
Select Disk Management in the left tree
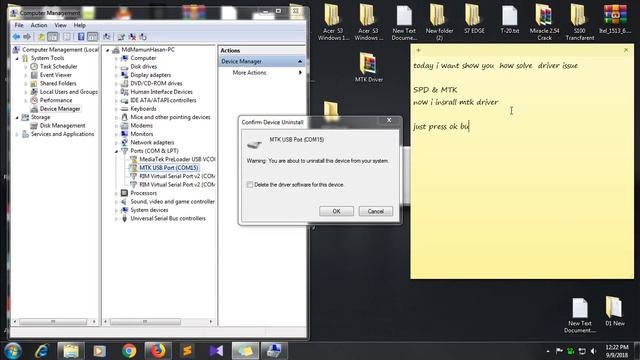[x=62, y=126]
